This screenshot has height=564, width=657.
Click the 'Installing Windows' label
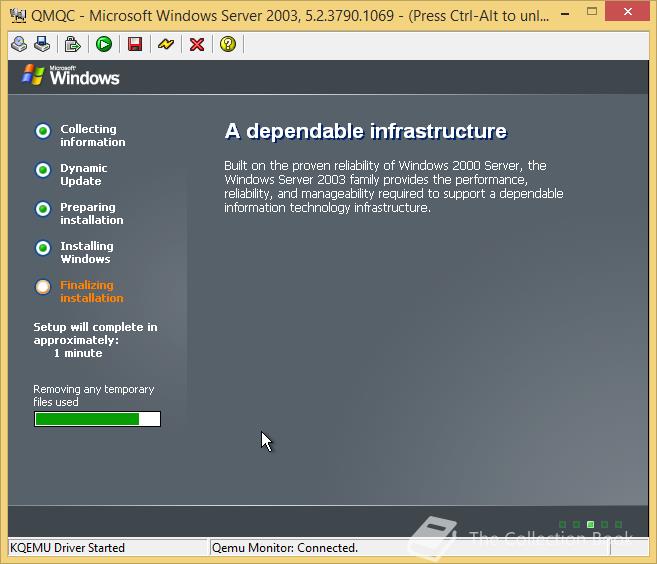click(87, 252)
